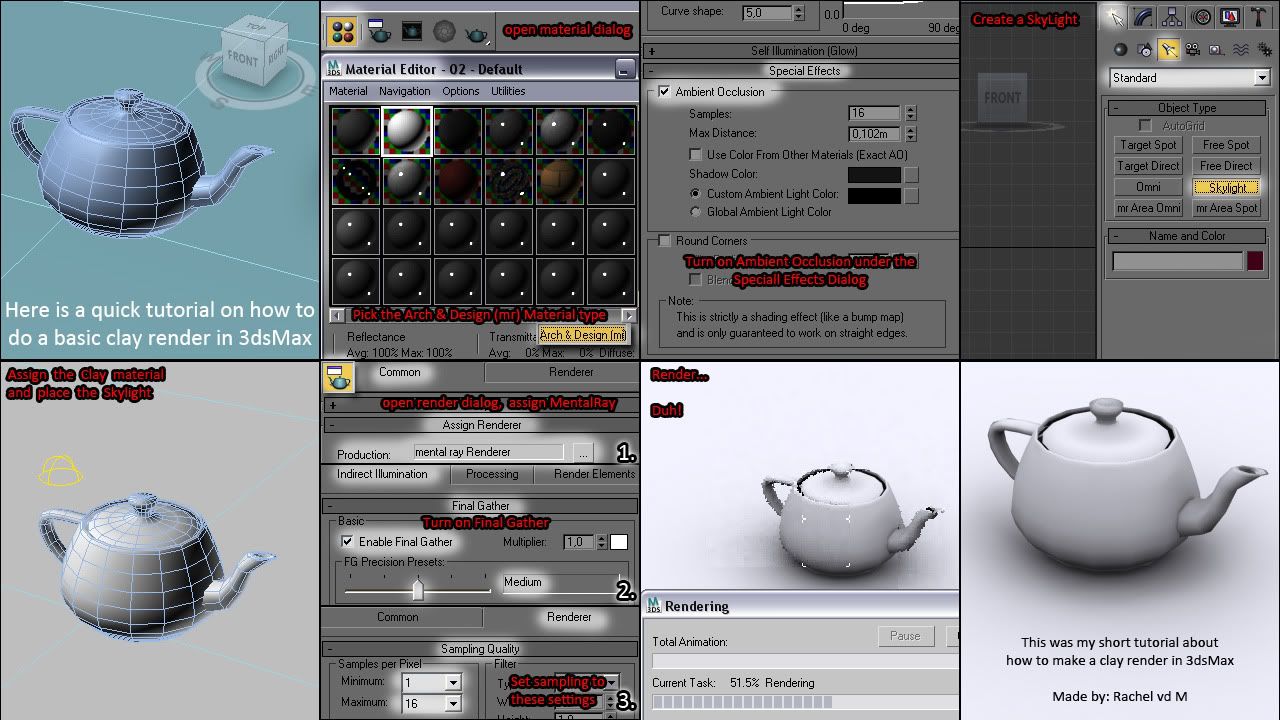Click the 3ds logo in Rendering dialog title
This screenshot has width=1280, height=720.
[x=654, y=606]
